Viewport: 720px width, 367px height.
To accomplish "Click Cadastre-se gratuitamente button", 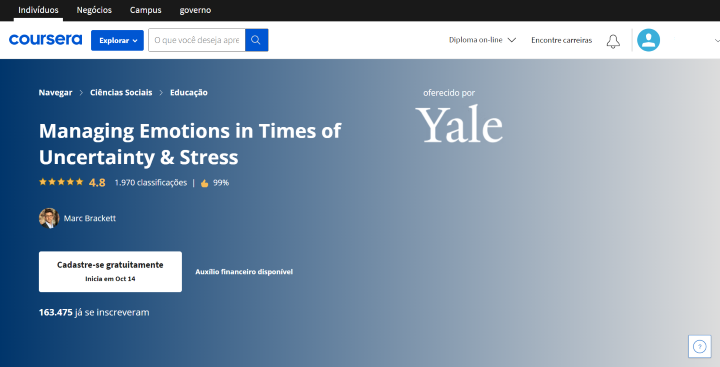I will coord(110,271).
